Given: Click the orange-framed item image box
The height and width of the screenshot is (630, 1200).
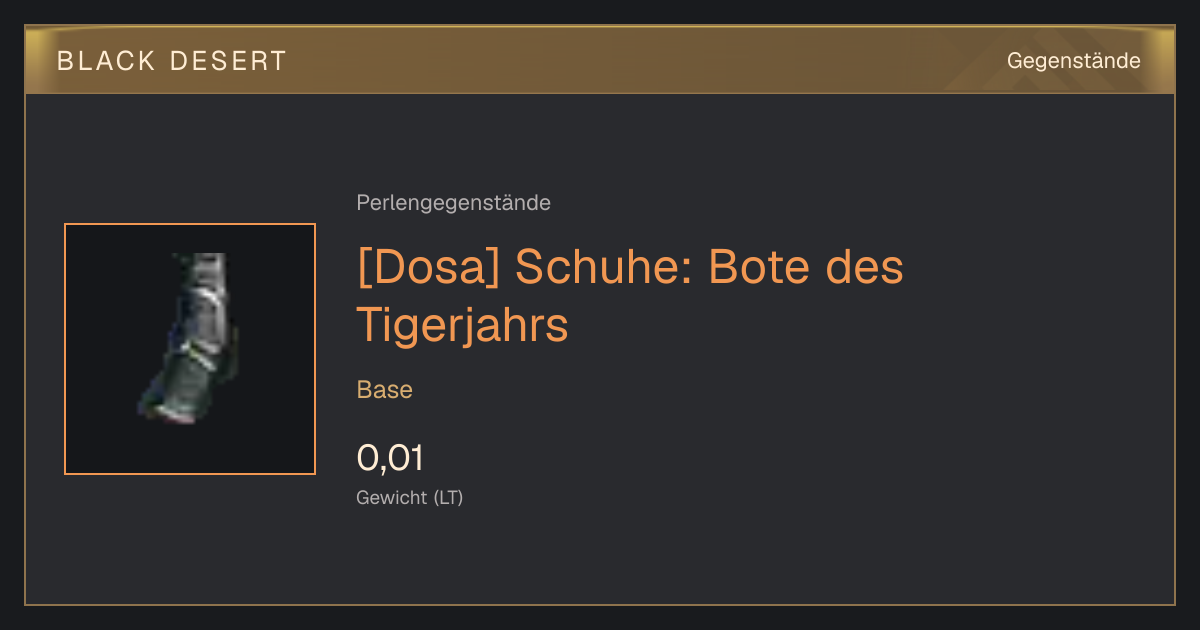Looking at the screenshot, I should tap(190, 349).
